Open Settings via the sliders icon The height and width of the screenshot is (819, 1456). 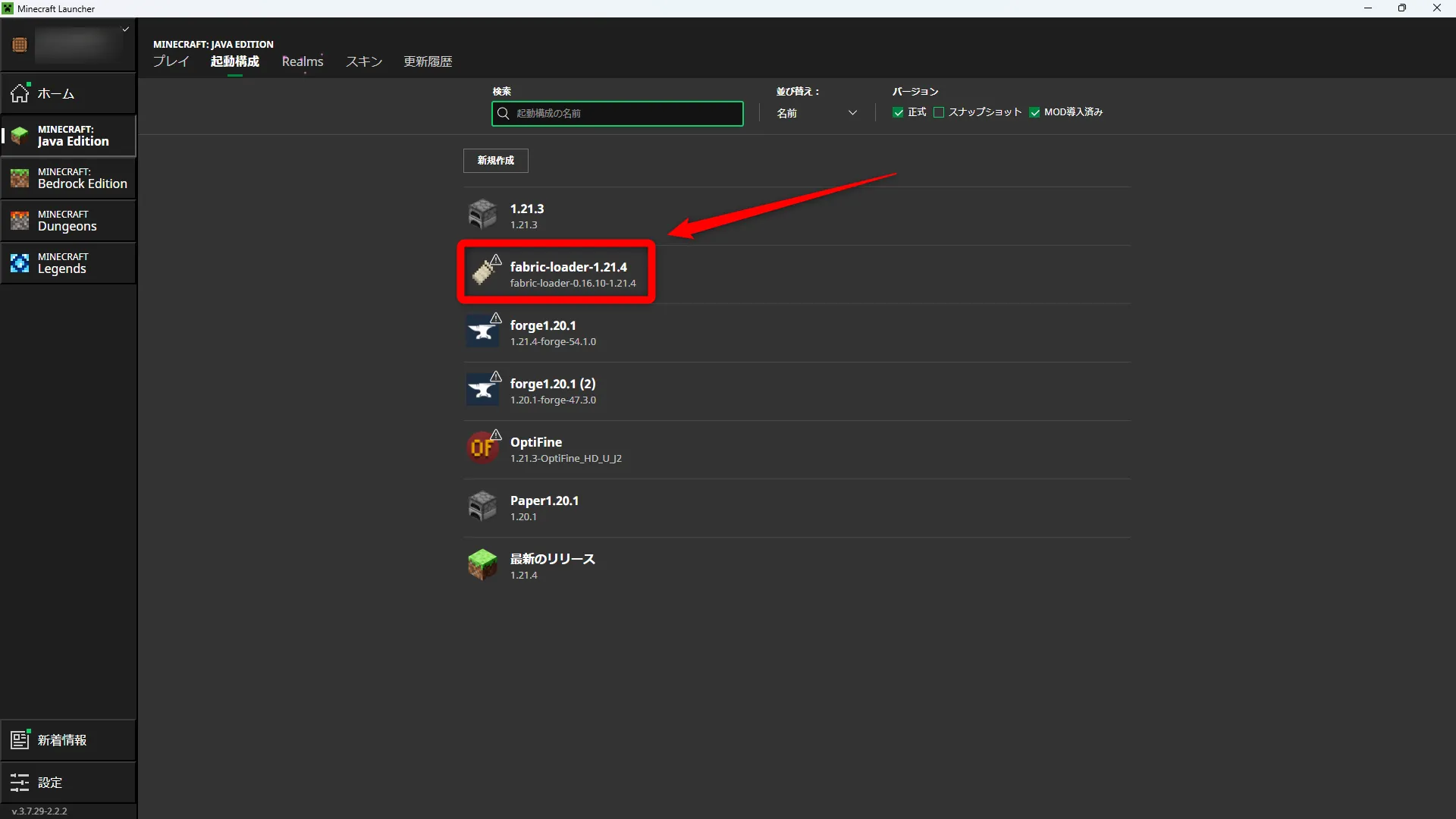click(20, 782)
